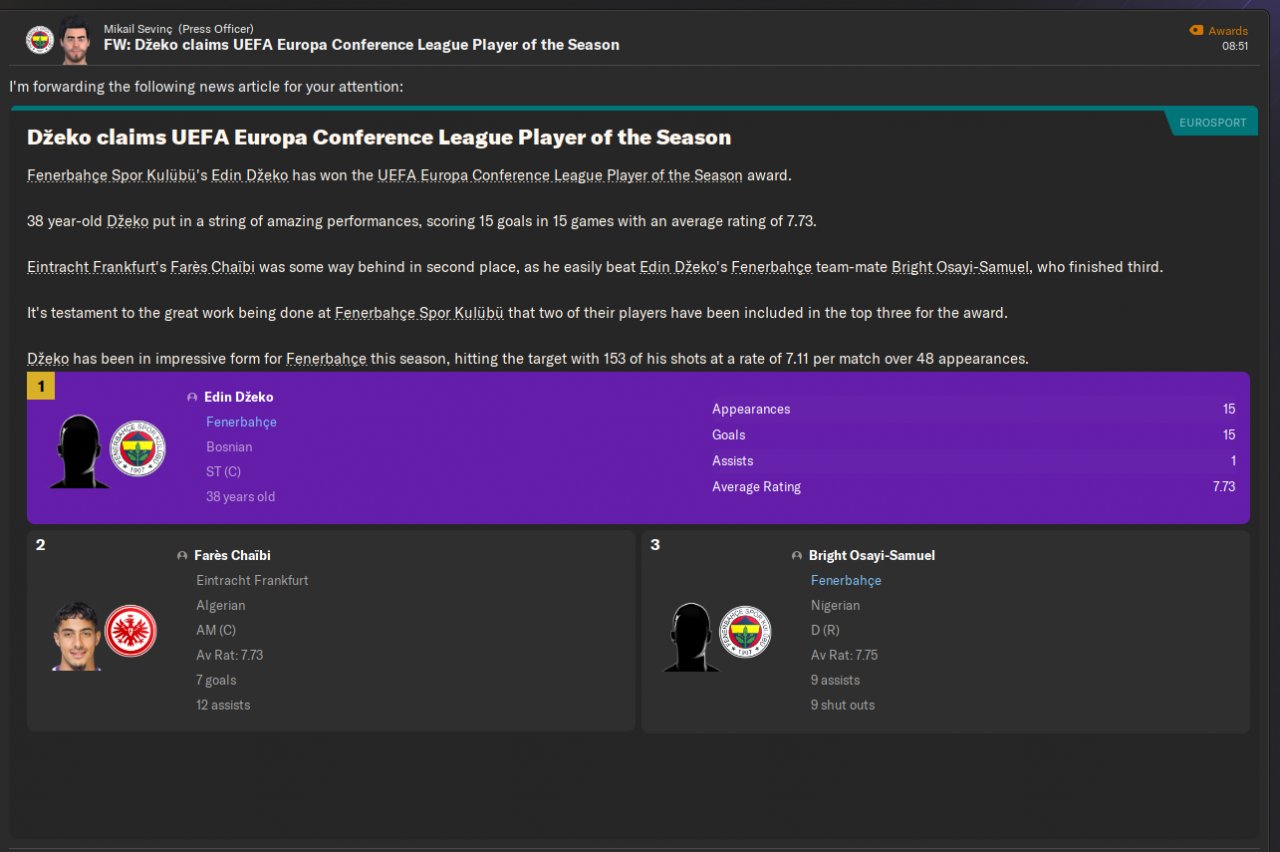Open Mikail Sevinç press officer portrait
The height and width of the screenshot is (852, 1280).
pyautogui.click(x=74, y=41)
